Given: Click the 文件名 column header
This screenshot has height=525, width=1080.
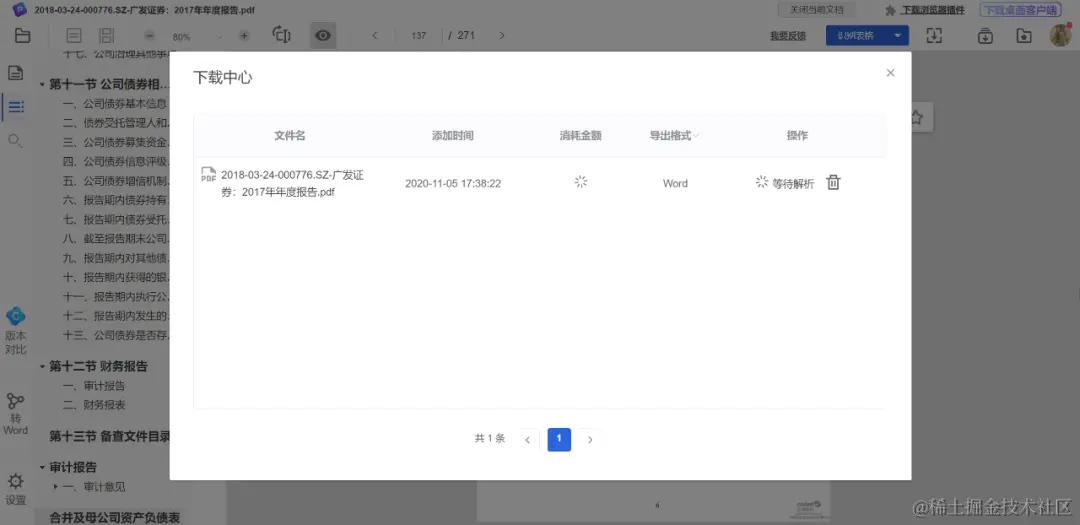Looking at the screenshot, I should click(x=290, y=136).
